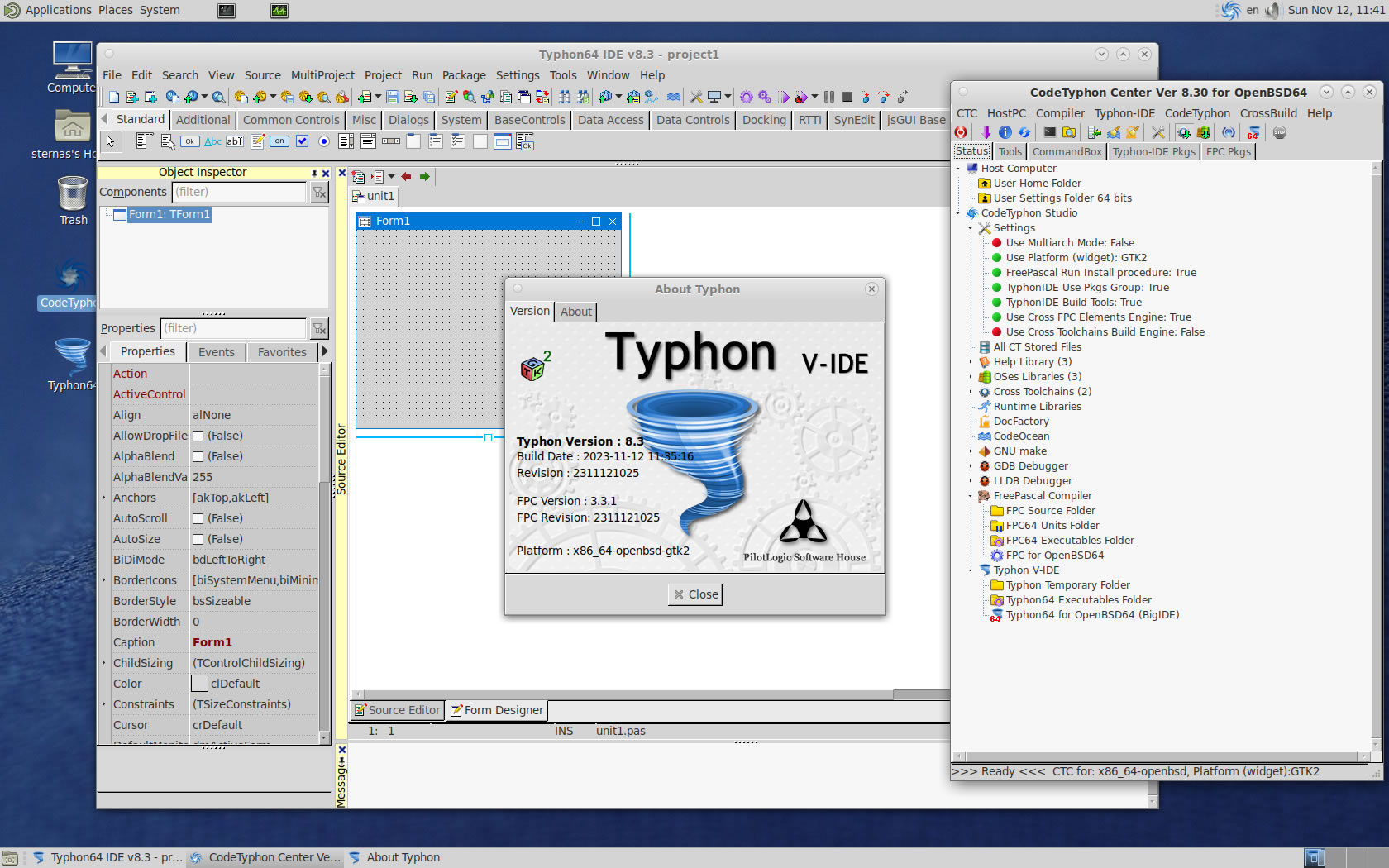Select the Form1: TForm1 tree item

pos(169,214)
